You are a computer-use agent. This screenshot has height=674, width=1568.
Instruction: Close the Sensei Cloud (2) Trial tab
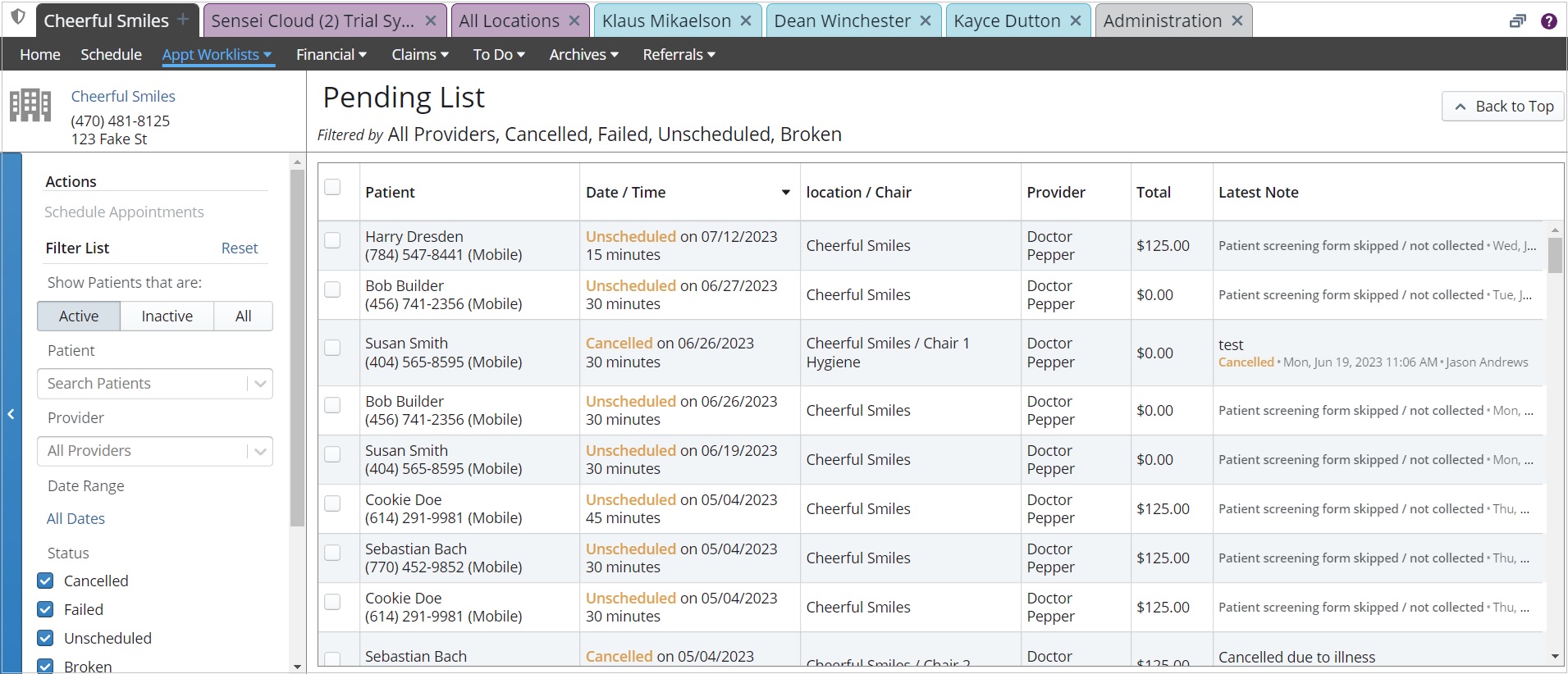(431, 20)
